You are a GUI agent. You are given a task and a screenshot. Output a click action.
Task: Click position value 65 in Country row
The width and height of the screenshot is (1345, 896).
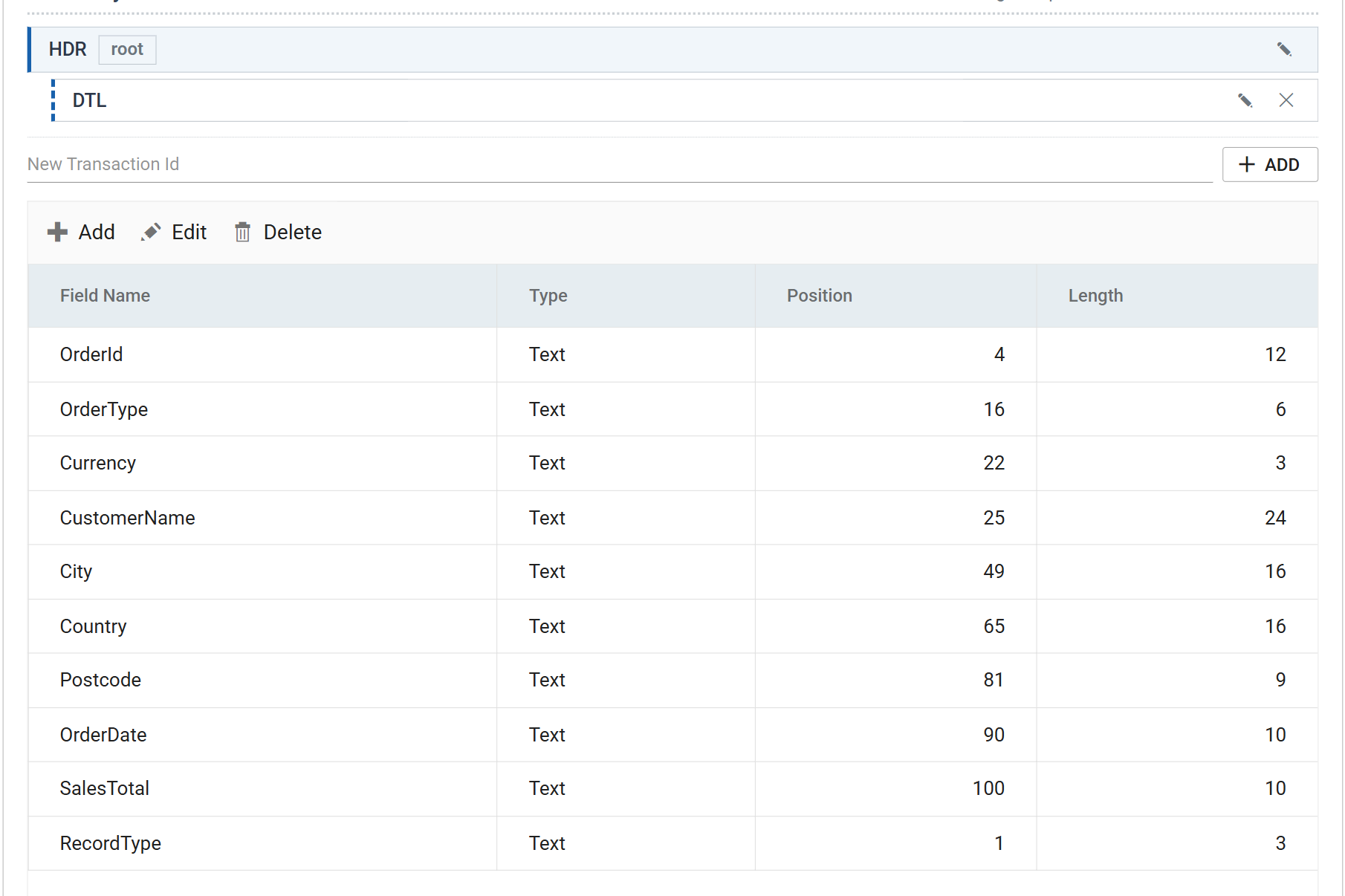994,626
